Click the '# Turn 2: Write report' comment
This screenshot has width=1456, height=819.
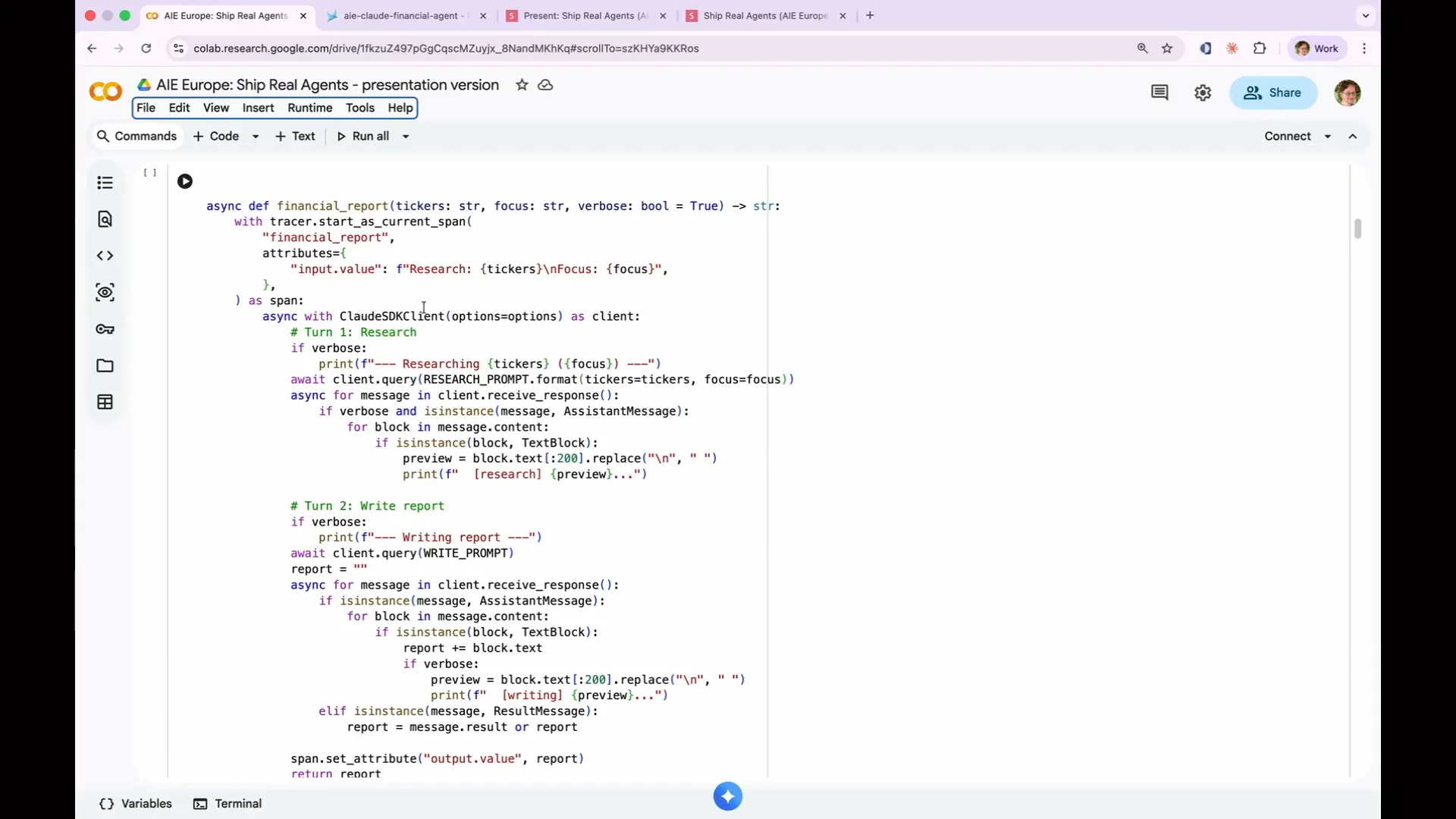(367, 506)
